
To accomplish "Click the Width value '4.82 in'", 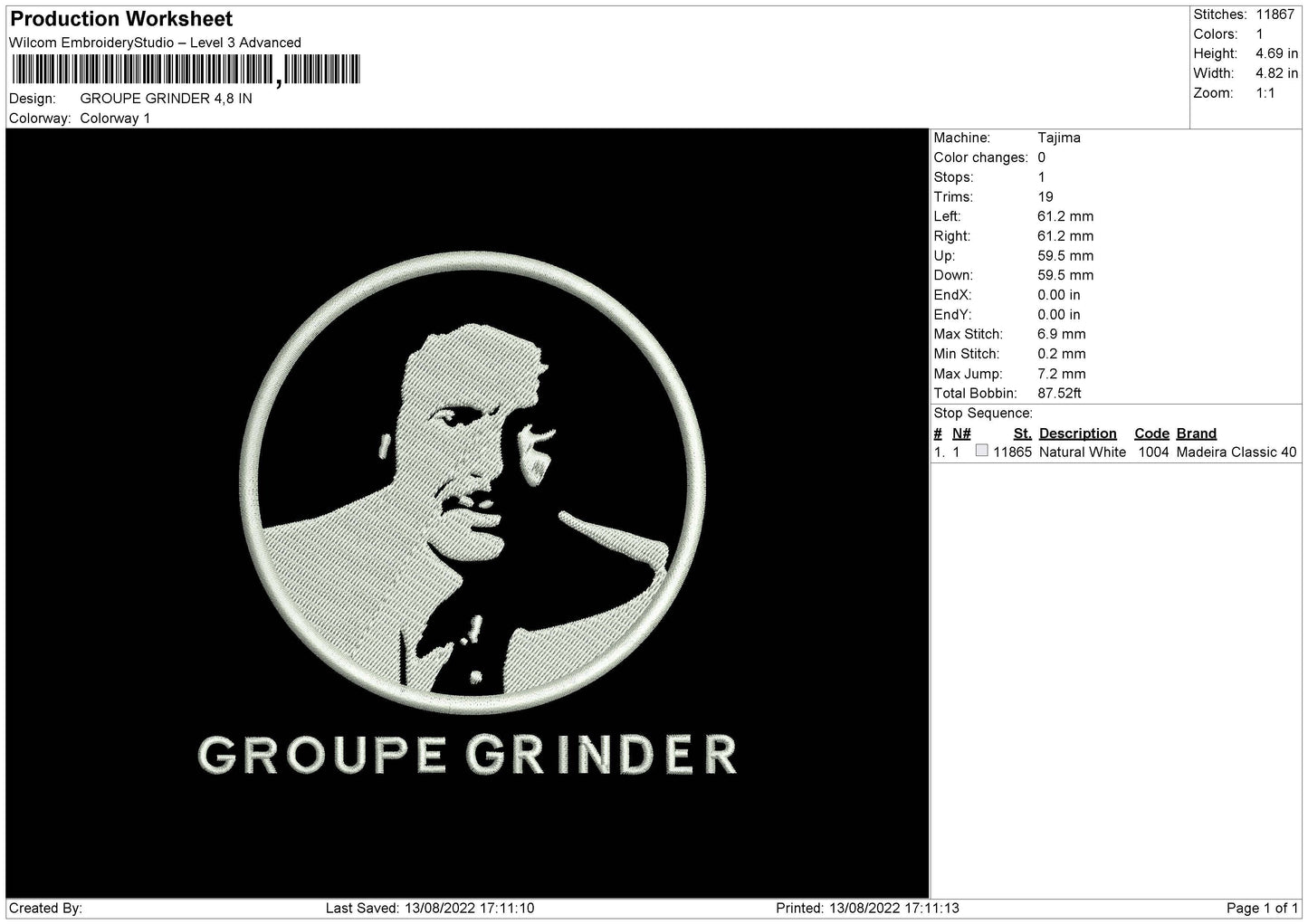I will [x=1276, y=73].
